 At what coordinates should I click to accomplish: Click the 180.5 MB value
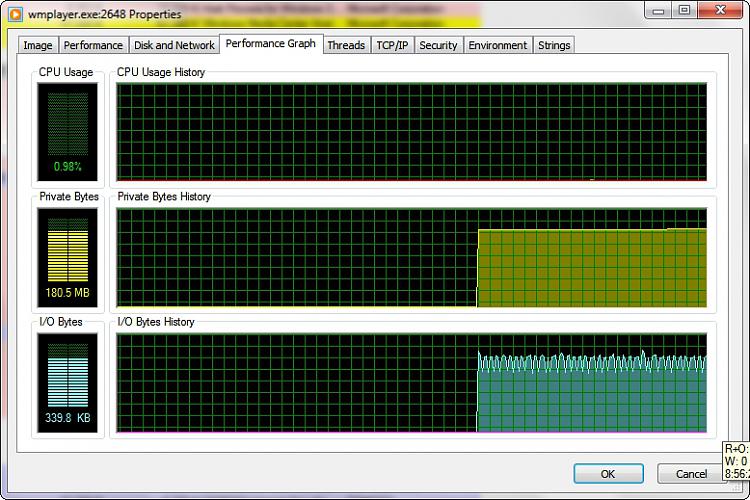click(67, 292)
